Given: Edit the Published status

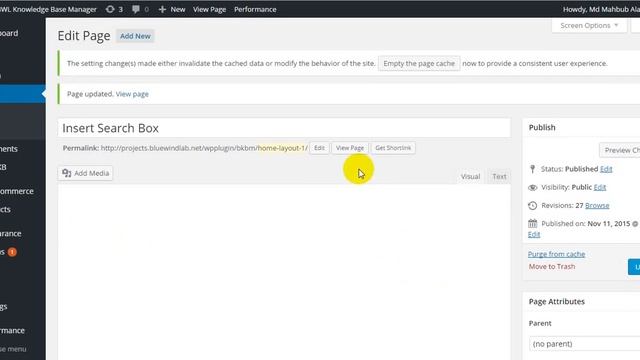Looking at the screenshot, I should [x=606, y=169].
